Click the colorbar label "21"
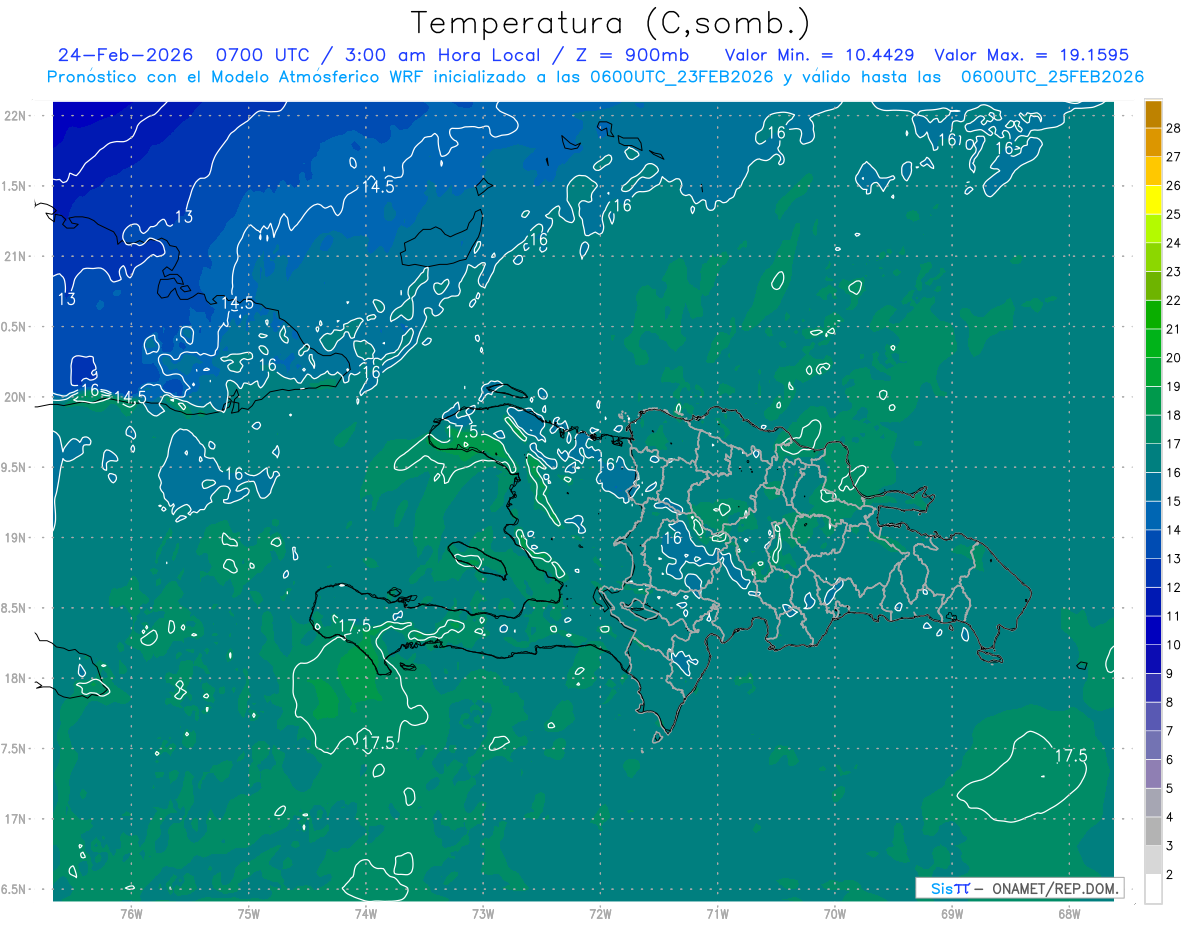The width and height of the screenshot is (1200, 927). click(x=1173, y=329)
